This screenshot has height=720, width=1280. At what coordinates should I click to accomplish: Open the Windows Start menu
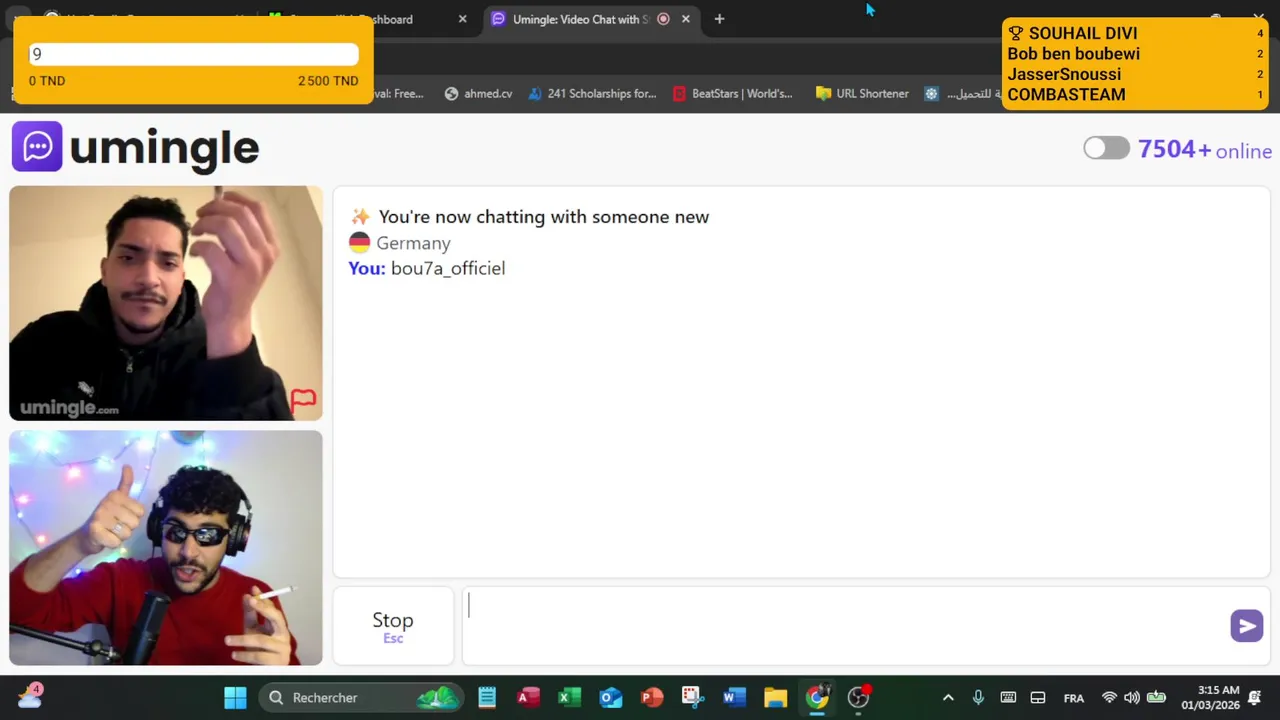pyautogui.click(x=235, y=698)
